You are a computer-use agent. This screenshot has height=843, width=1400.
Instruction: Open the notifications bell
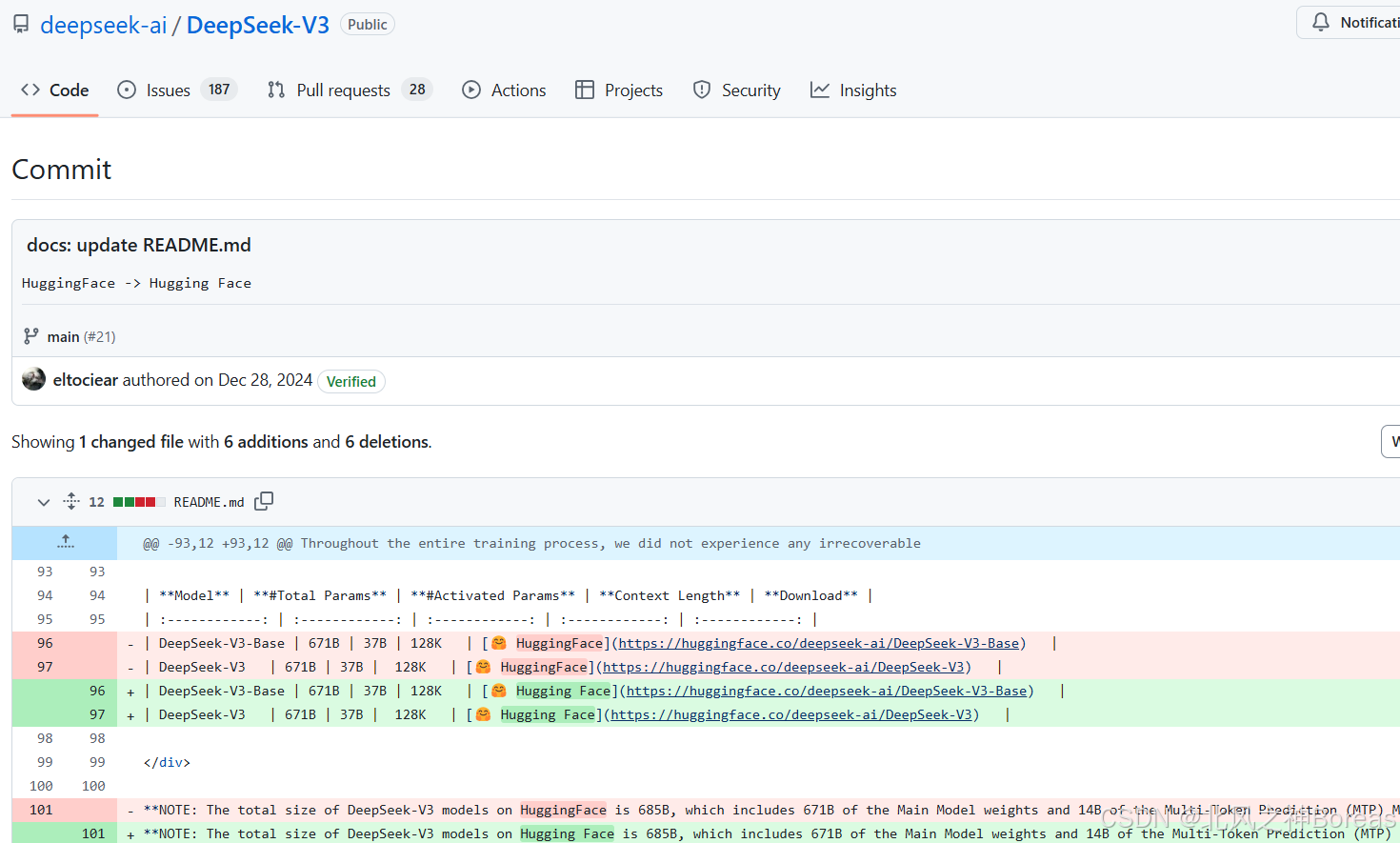tap(1321, 21)
